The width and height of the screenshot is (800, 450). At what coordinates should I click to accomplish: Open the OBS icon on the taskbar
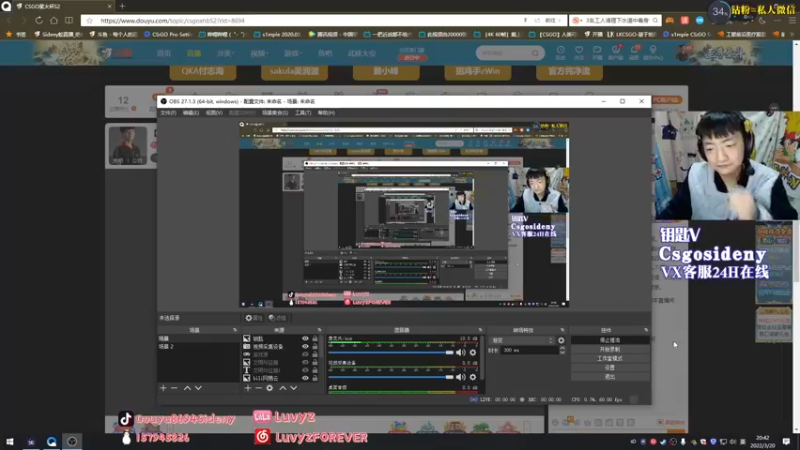point(72,442)
